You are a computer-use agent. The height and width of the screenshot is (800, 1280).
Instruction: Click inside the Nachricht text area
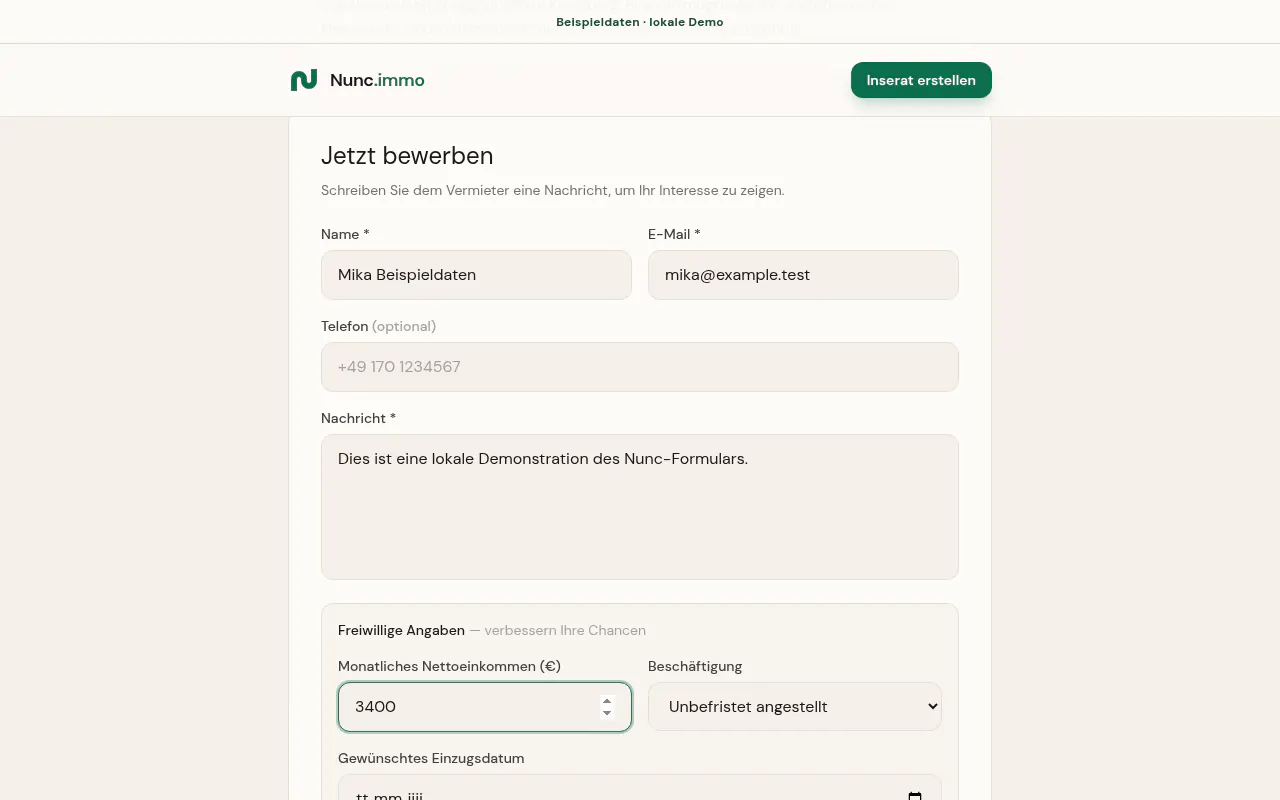pyautogui.click(x=640, y=507)
